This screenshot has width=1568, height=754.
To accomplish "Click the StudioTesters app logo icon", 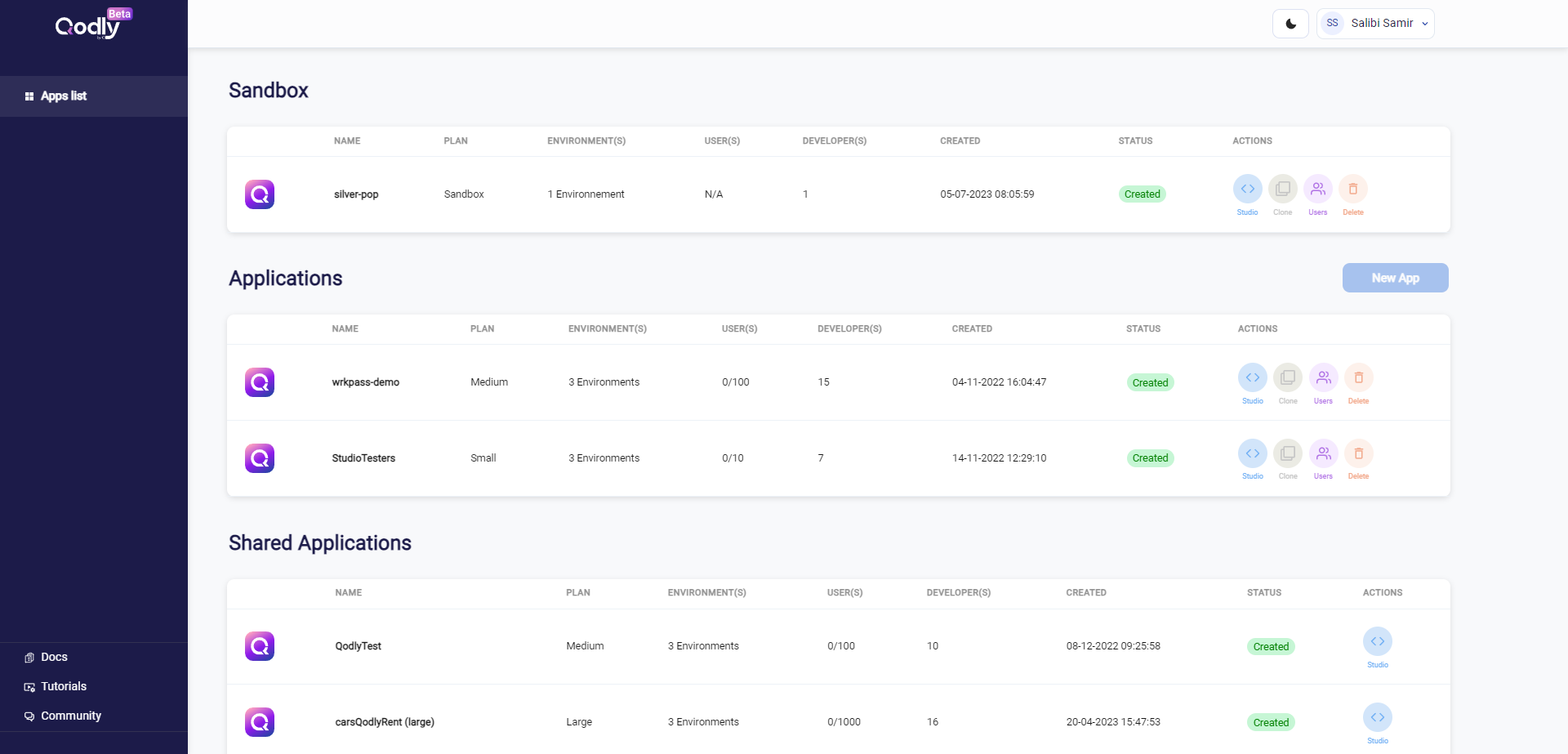I will point(260,458).
